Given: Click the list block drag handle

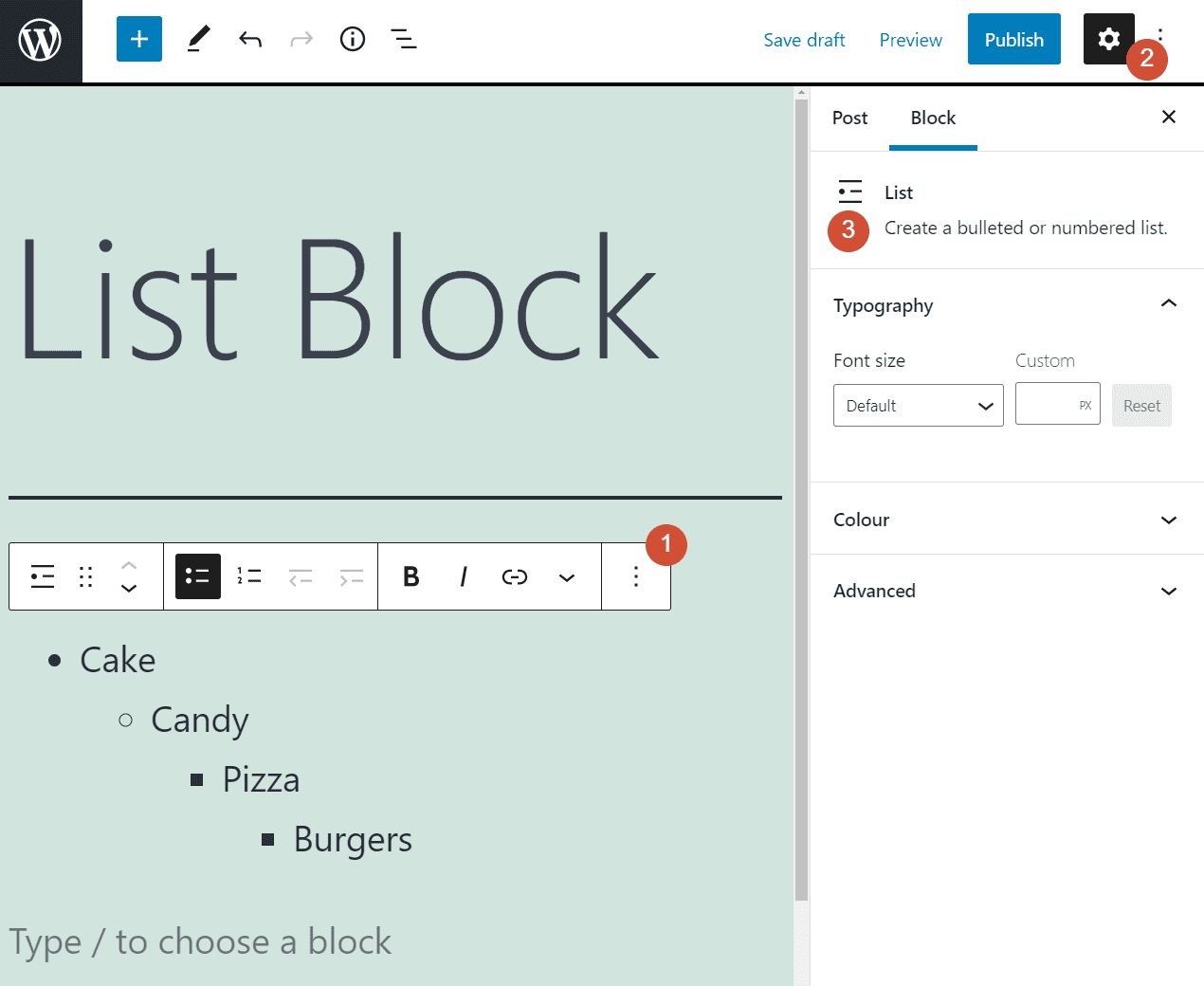Looking at the screenshot, I should (85, 575).
